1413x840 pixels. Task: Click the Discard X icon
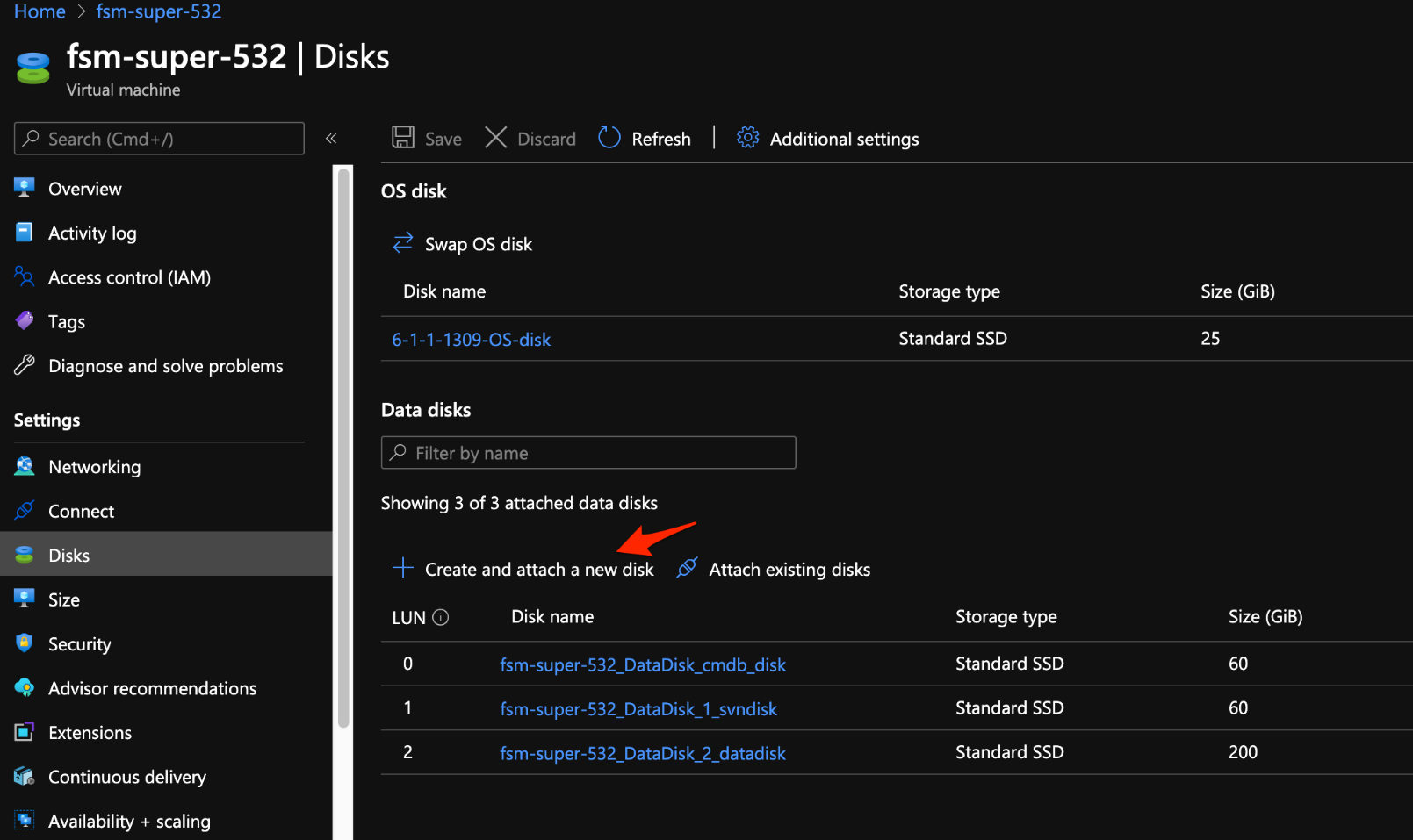(496, 138)
